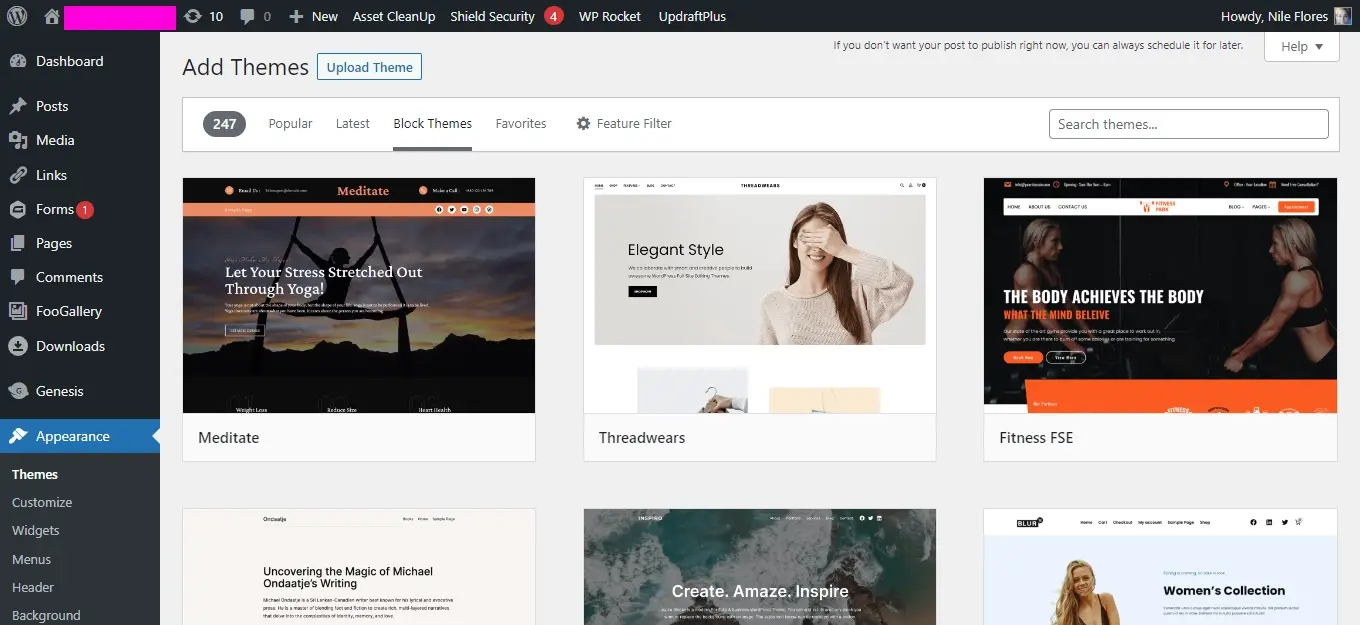
Task: Go to Media in the sidebar
Action: pyautogui.click(x=55, y=140)
